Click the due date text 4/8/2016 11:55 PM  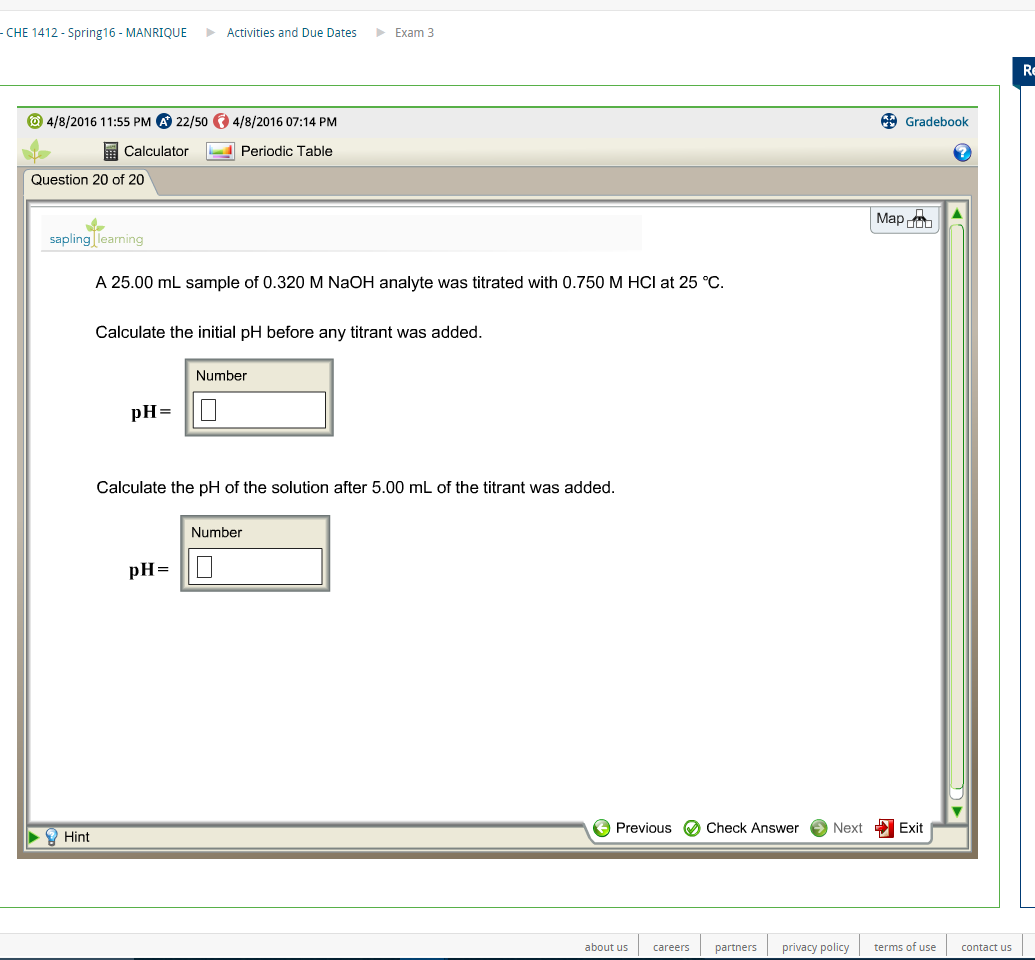tap(98, 121)
